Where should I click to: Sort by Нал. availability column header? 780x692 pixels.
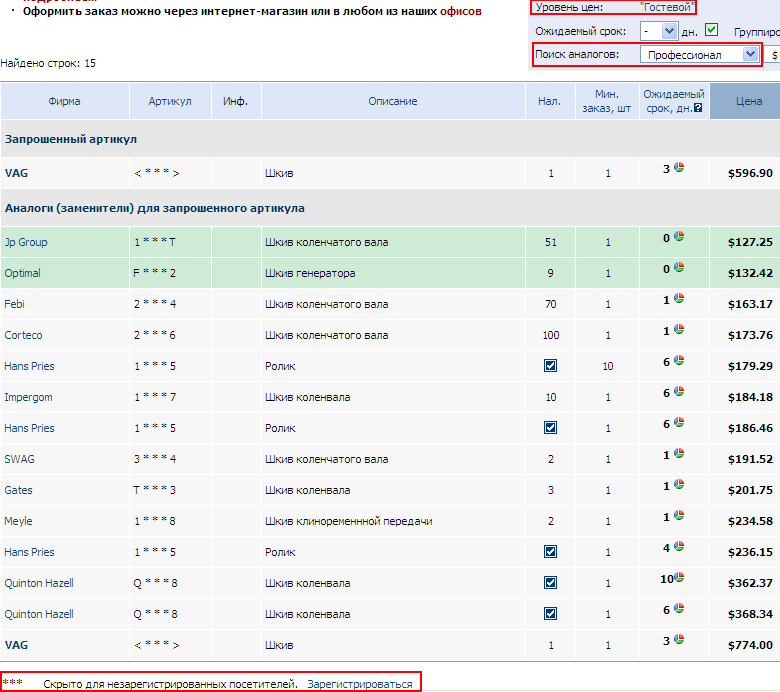[550, 101]
